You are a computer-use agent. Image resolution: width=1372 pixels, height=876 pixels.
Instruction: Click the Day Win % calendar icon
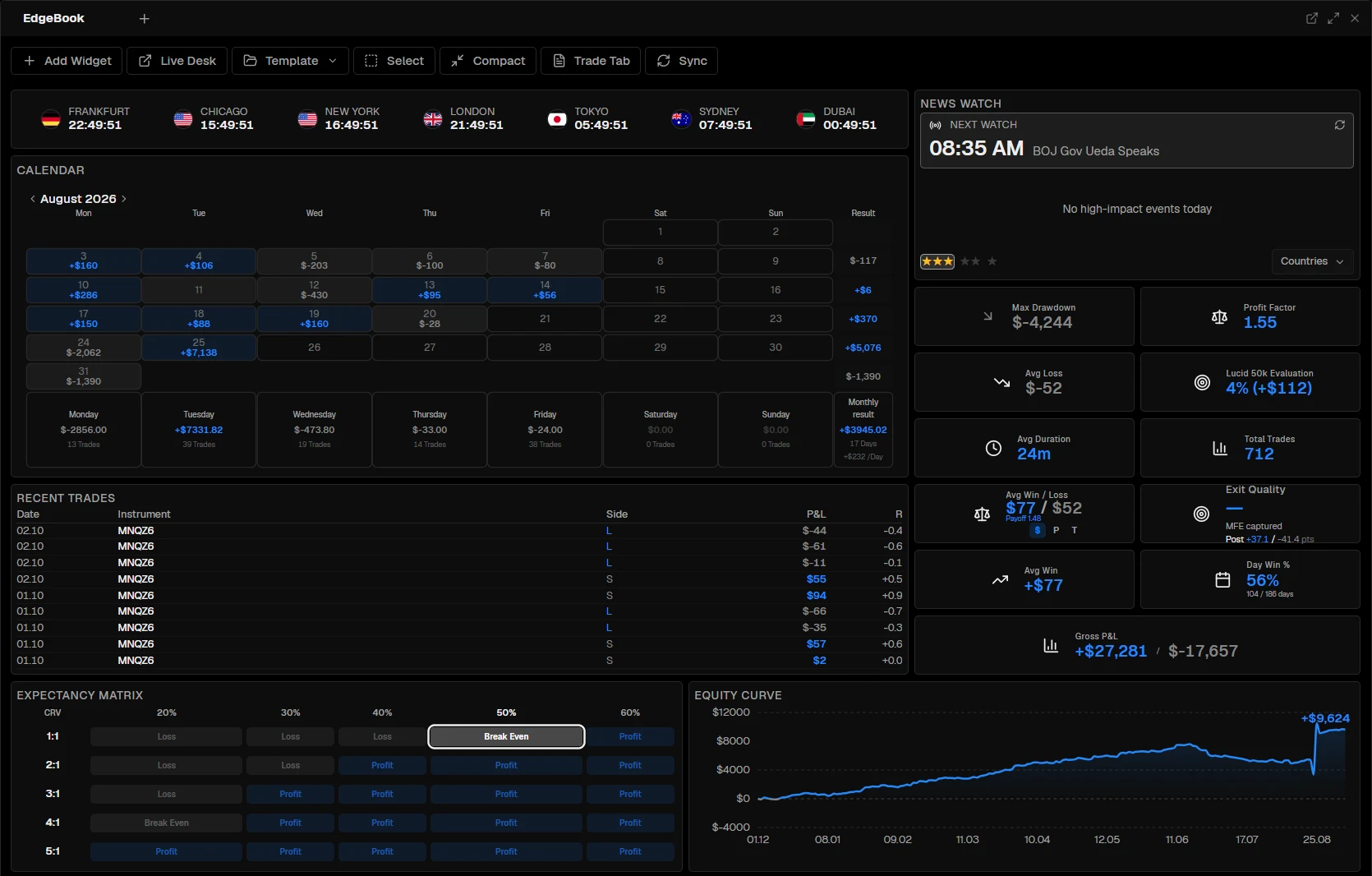pos(1222,579)
